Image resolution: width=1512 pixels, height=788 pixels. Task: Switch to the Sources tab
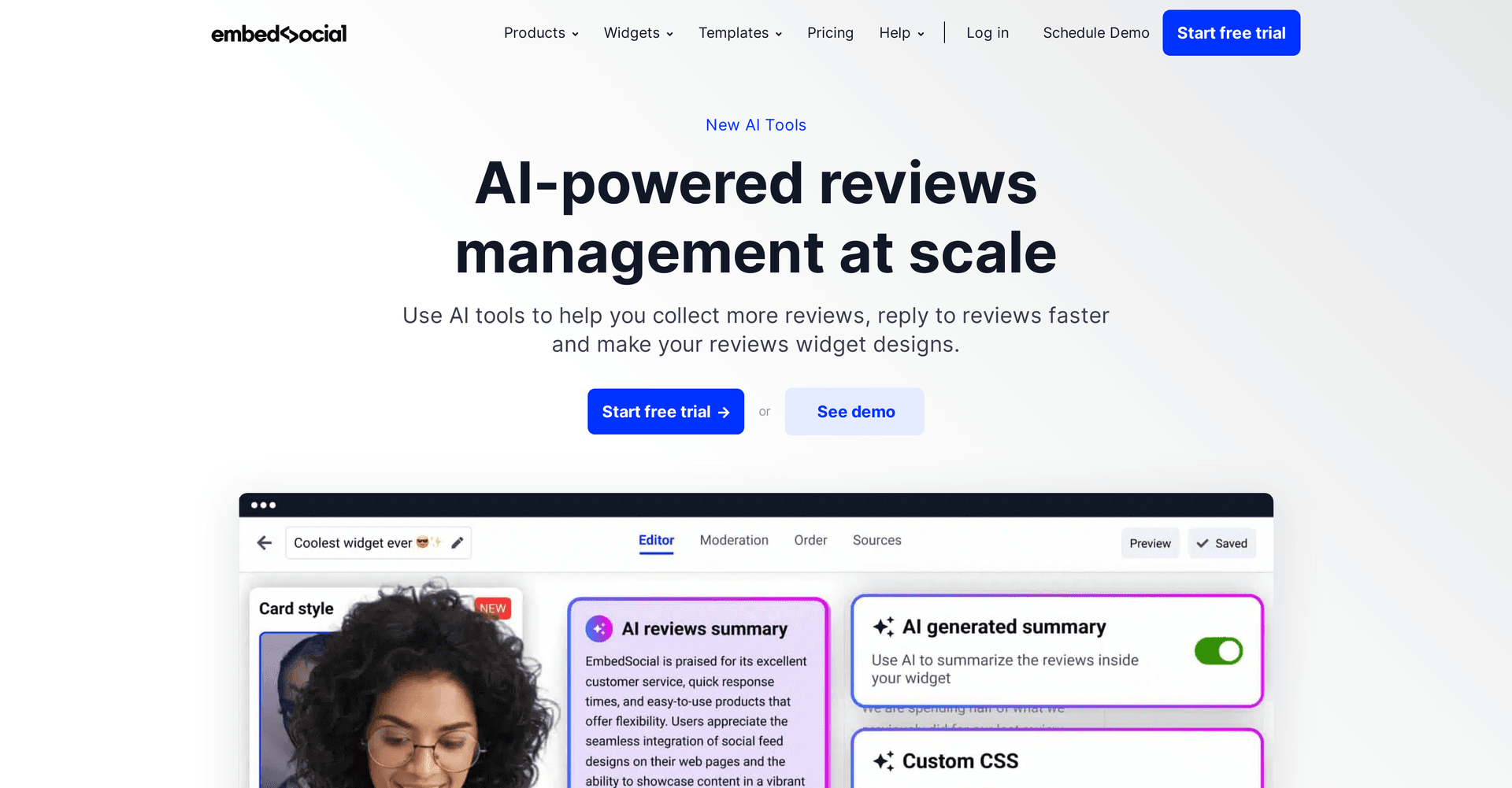click(876, 540)
